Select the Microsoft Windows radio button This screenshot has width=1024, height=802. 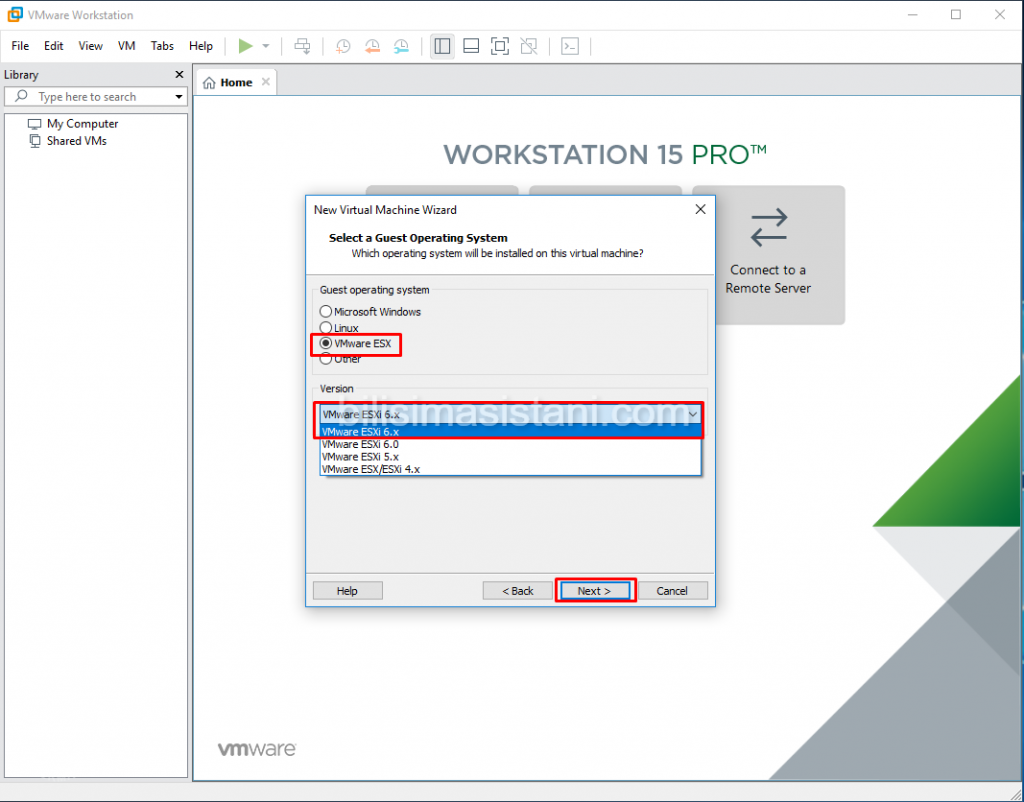326,312
